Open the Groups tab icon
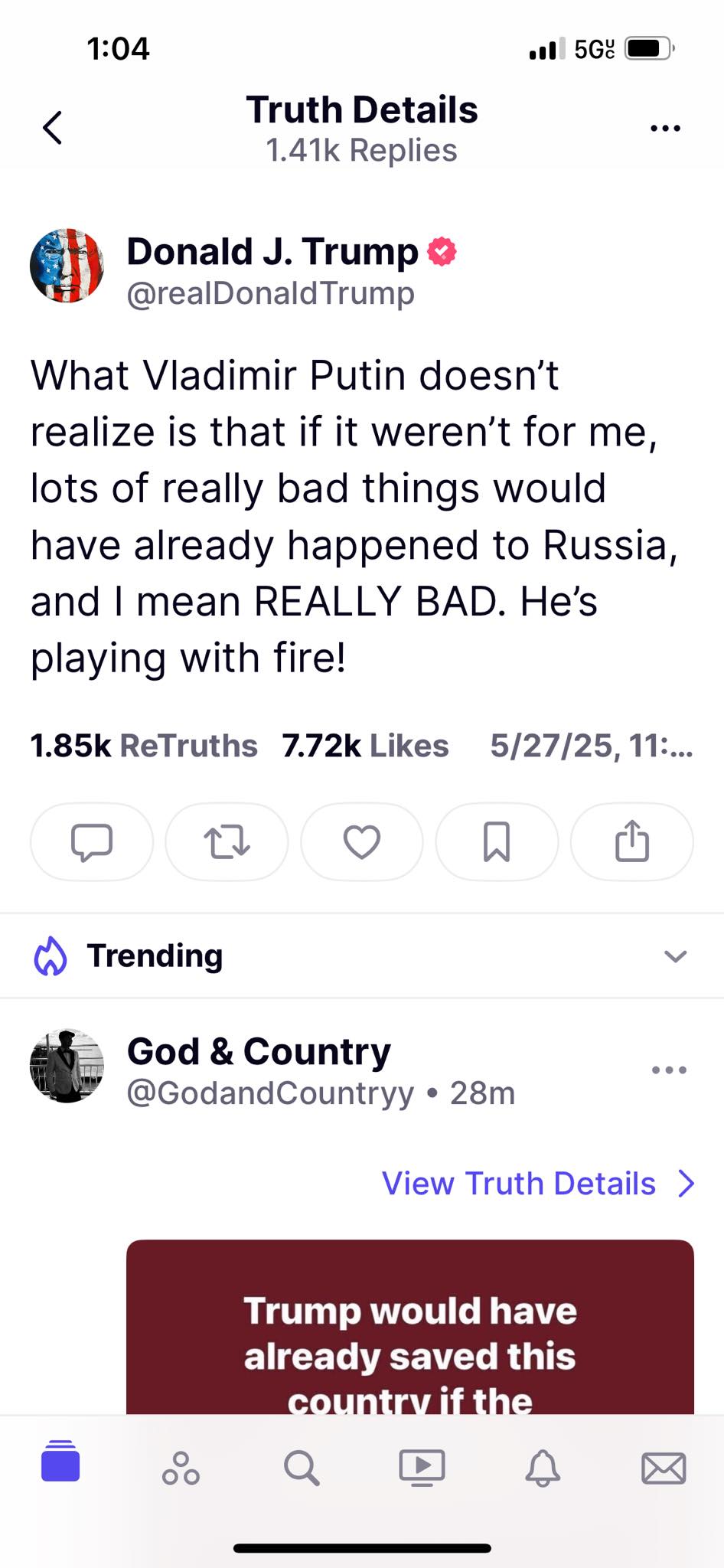This screenshot has width=724, height=1568. coord(181,1468)
